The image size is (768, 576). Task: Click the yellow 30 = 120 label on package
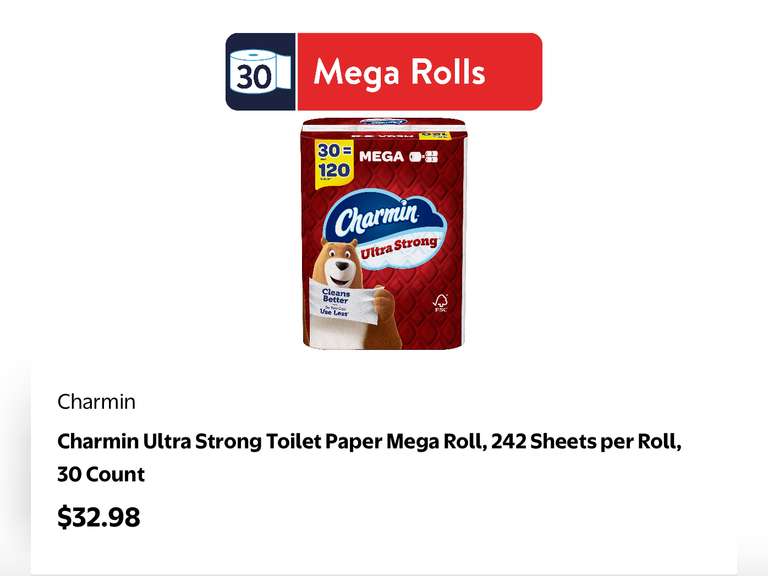pyautogui.click(x=334, y=163)
